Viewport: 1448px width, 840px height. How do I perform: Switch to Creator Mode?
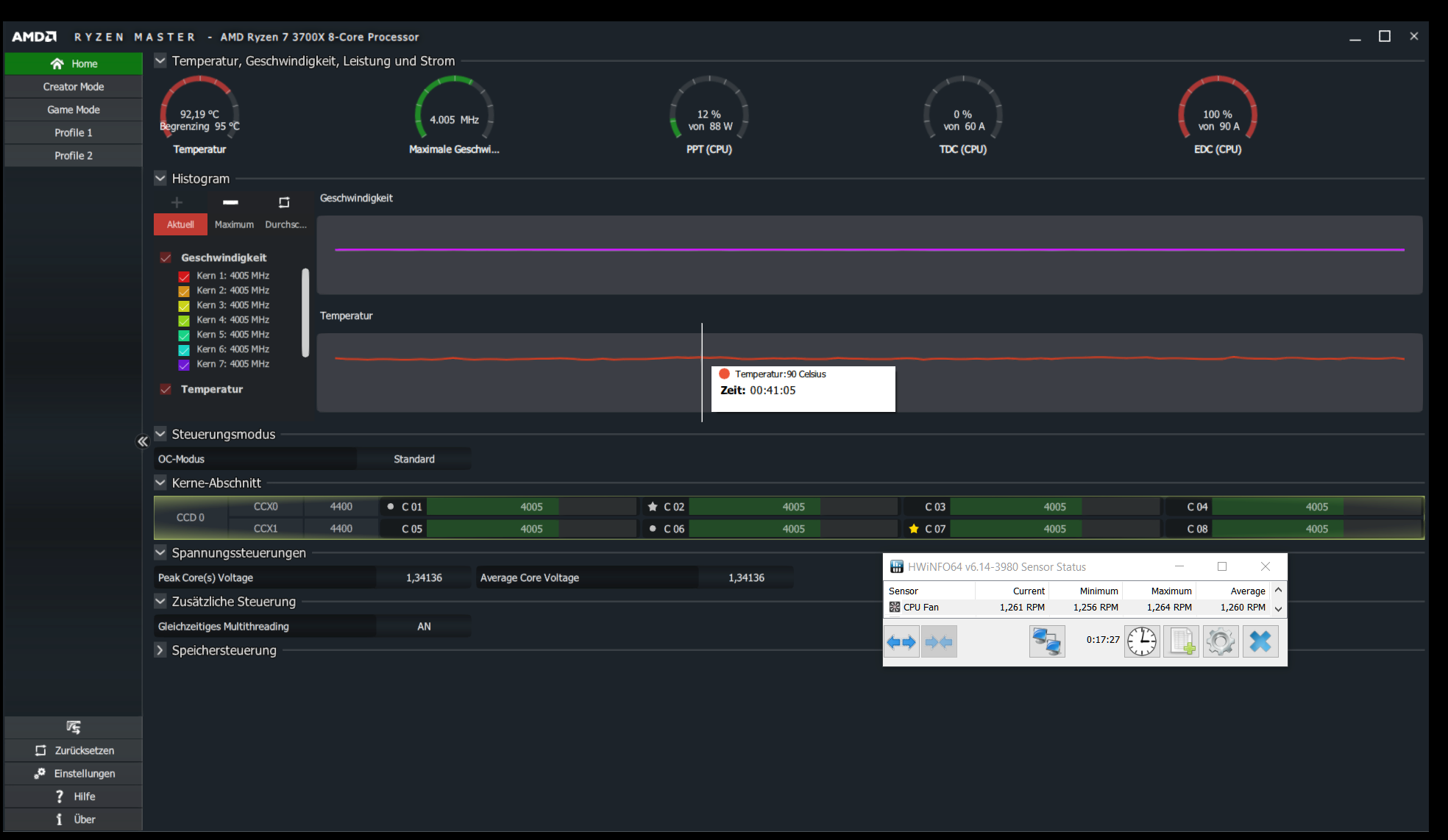pos(73,87)
